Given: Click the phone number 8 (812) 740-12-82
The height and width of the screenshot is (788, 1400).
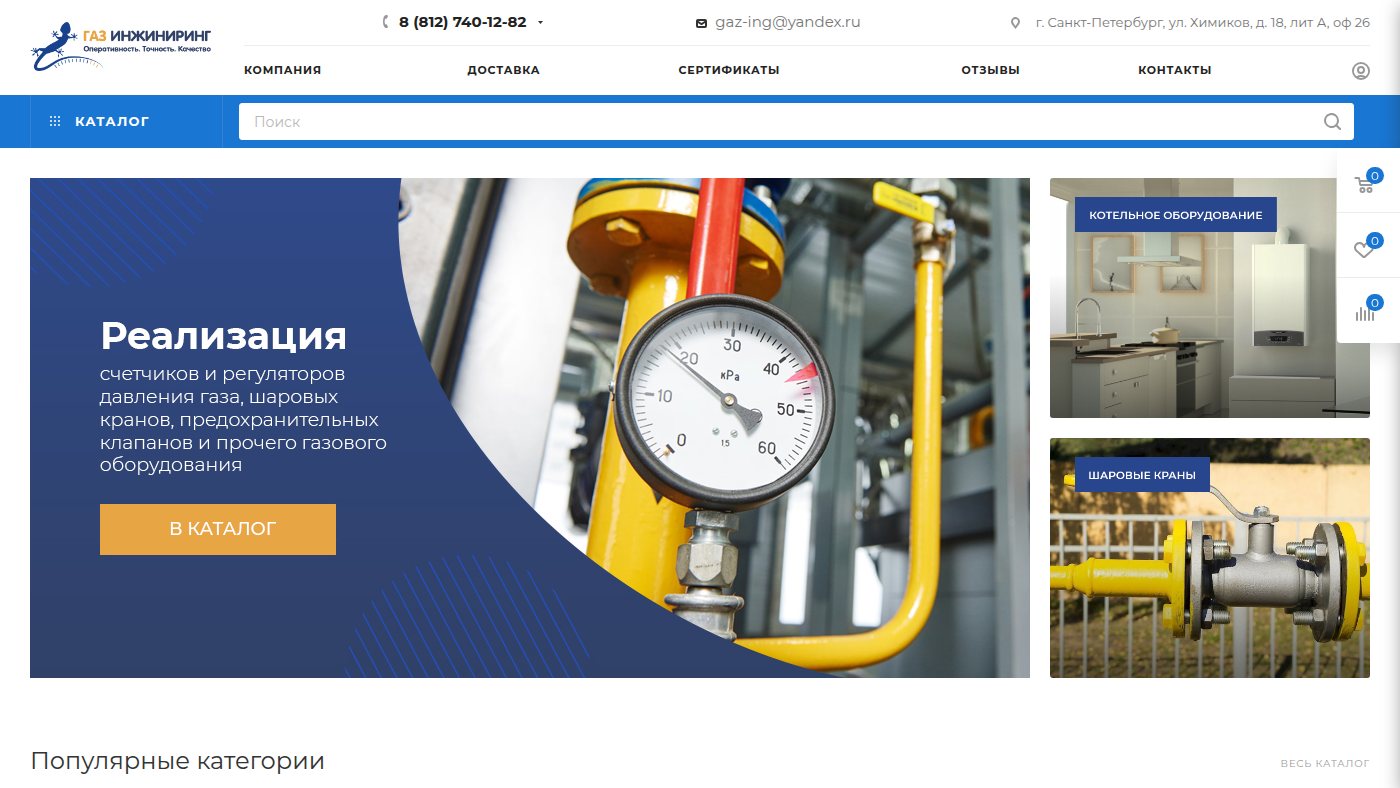Looking at the screenshot, I should click(x=463, y=22).
